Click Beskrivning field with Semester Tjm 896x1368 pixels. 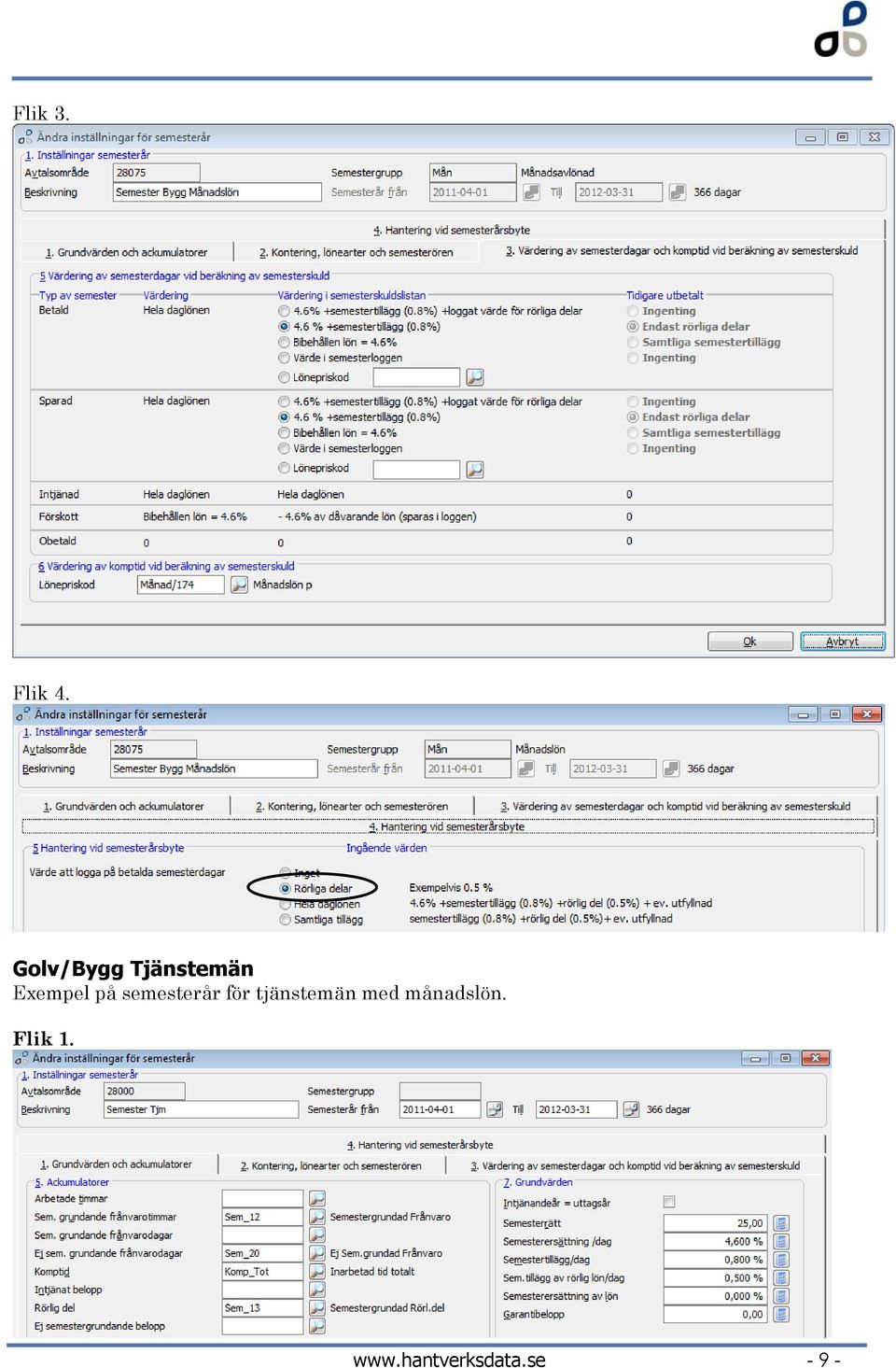click(x=201, y=1109)
